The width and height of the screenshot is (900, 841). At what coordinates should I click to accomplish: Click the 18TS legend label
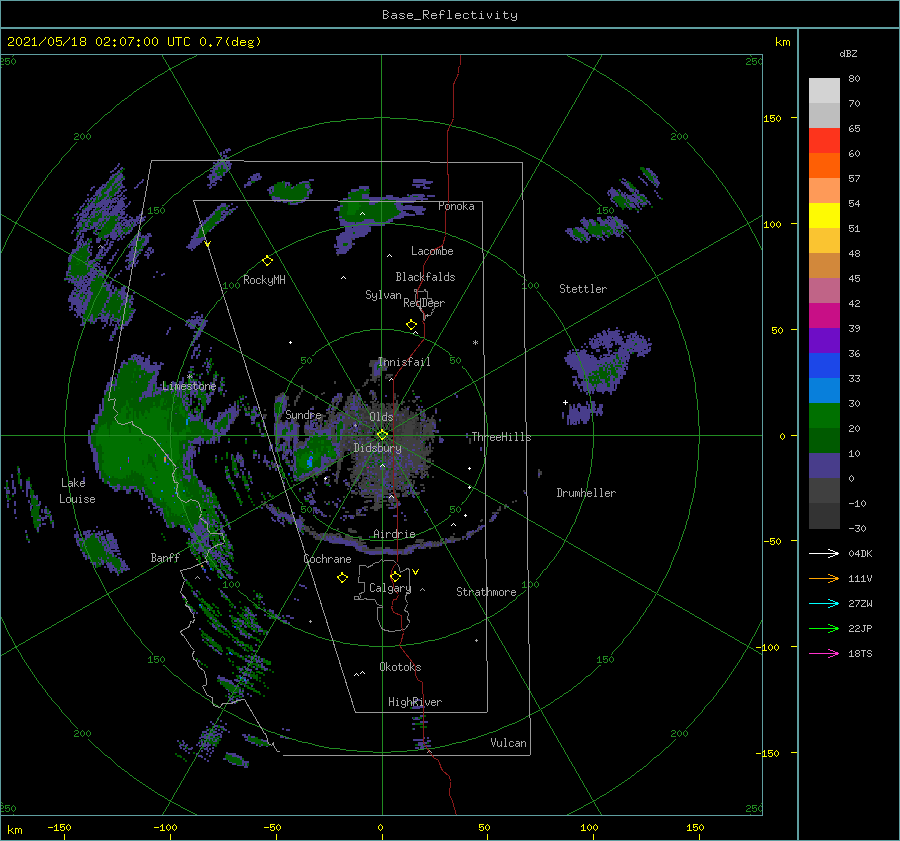[860, 653]
